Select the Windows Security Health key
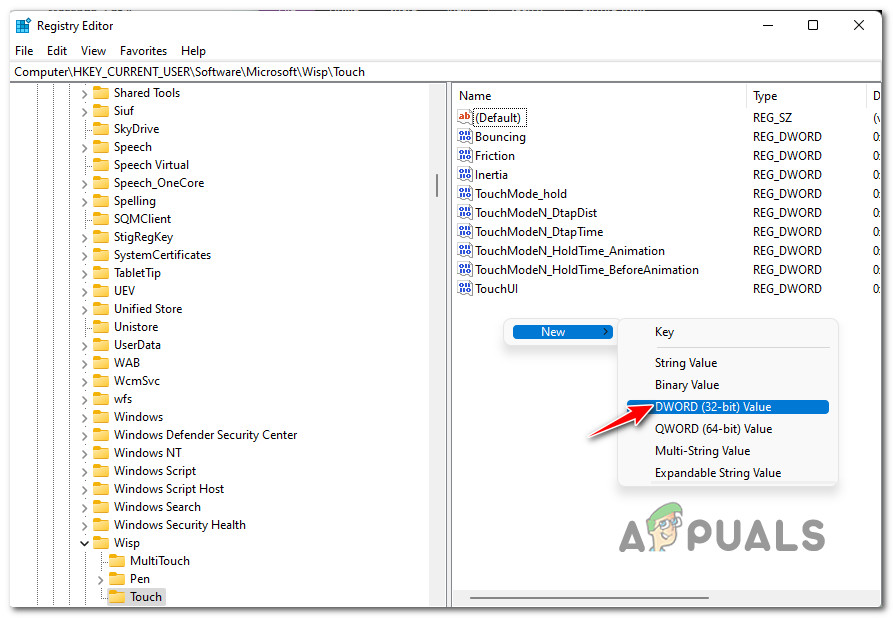Viewport: 893px width, 618px height. [x=180, y=525]
